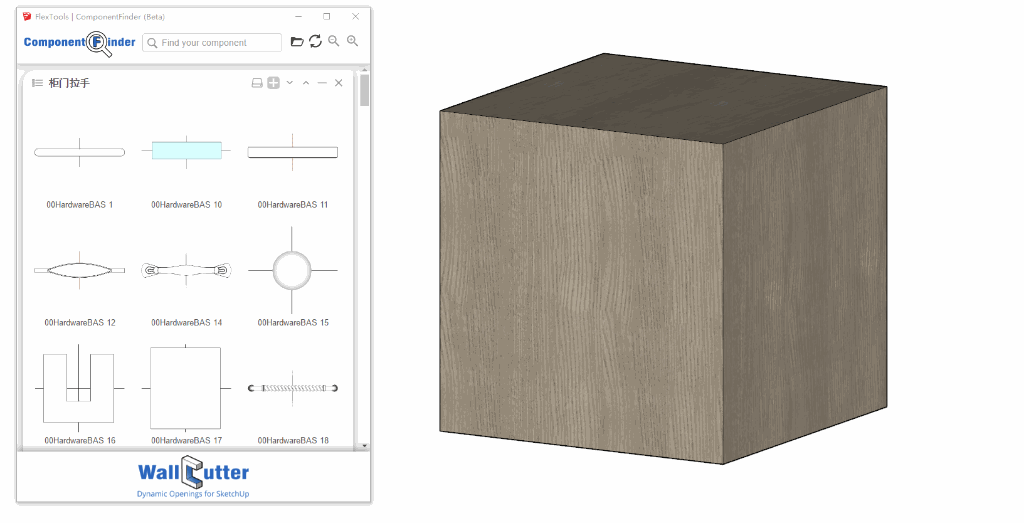The width and height of the screenshot is (1024, 523).
Task: Open the down-chevron menu in 柜门拉手 header
Action: (290, 83)
